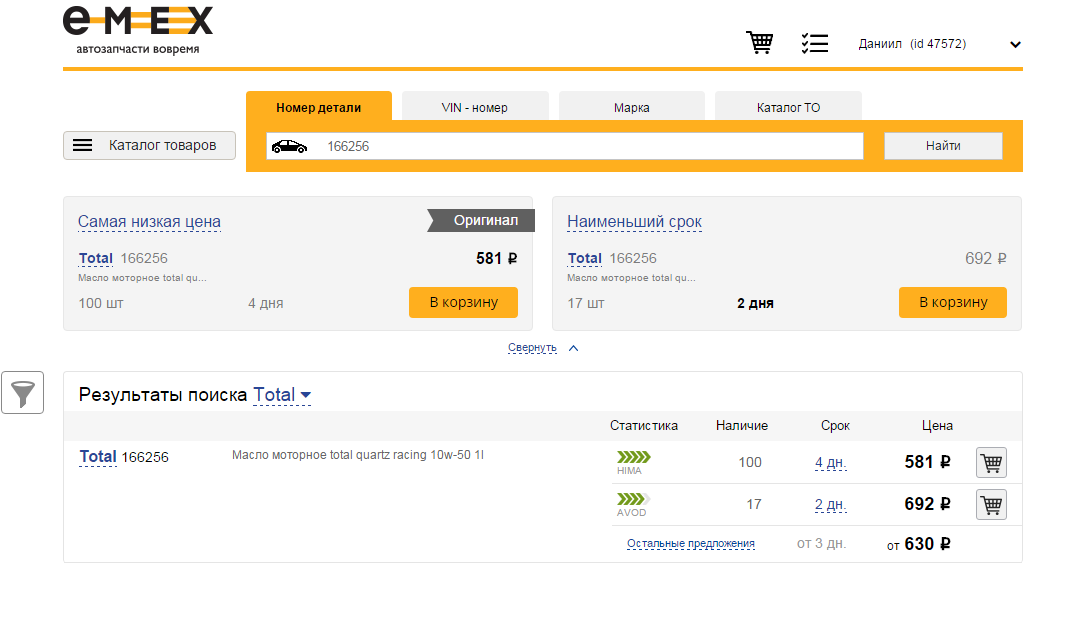
Task: Add the lowest price offer В корзину
Action: tap(463, 302)
